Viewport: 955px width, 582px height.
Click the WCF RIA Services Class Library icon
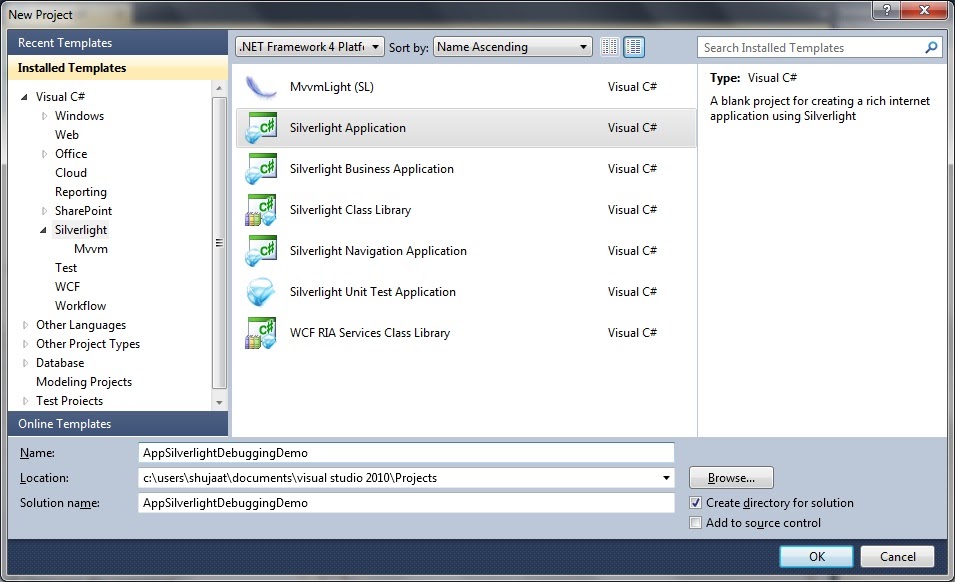point(261,333)
